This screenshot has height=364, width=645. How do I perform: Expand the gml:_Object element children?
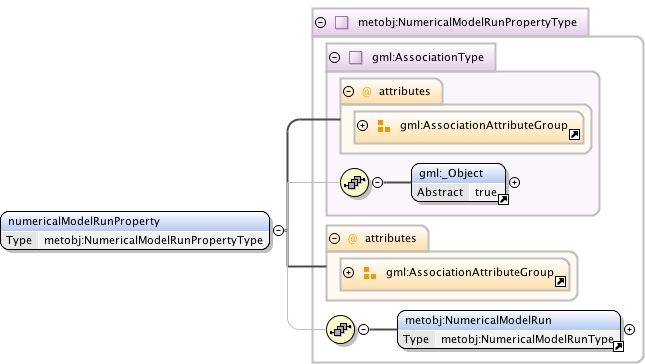[514, 182]
